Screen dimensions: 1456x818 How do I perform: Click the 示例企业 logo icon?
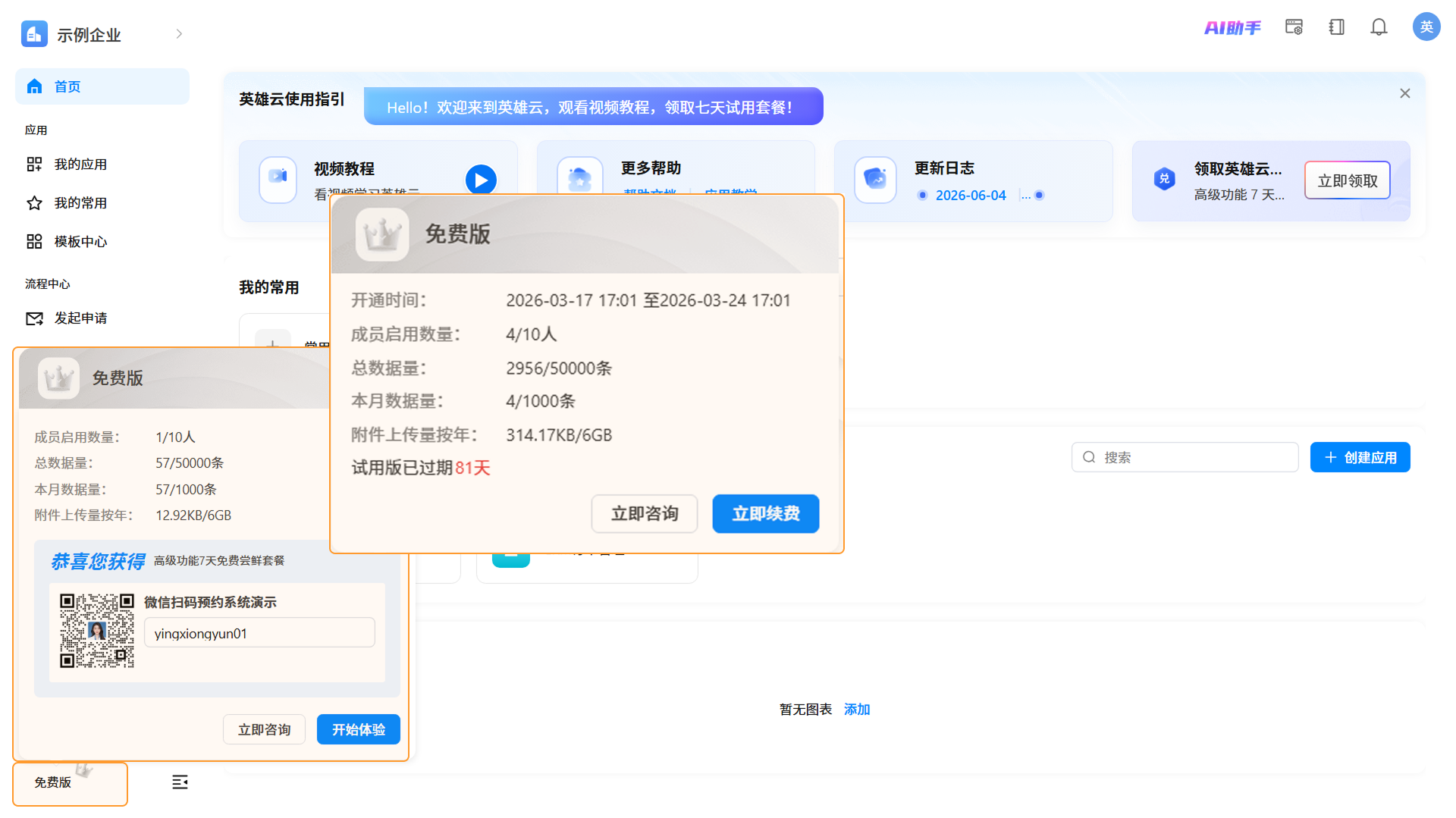(x=34, y=34)
